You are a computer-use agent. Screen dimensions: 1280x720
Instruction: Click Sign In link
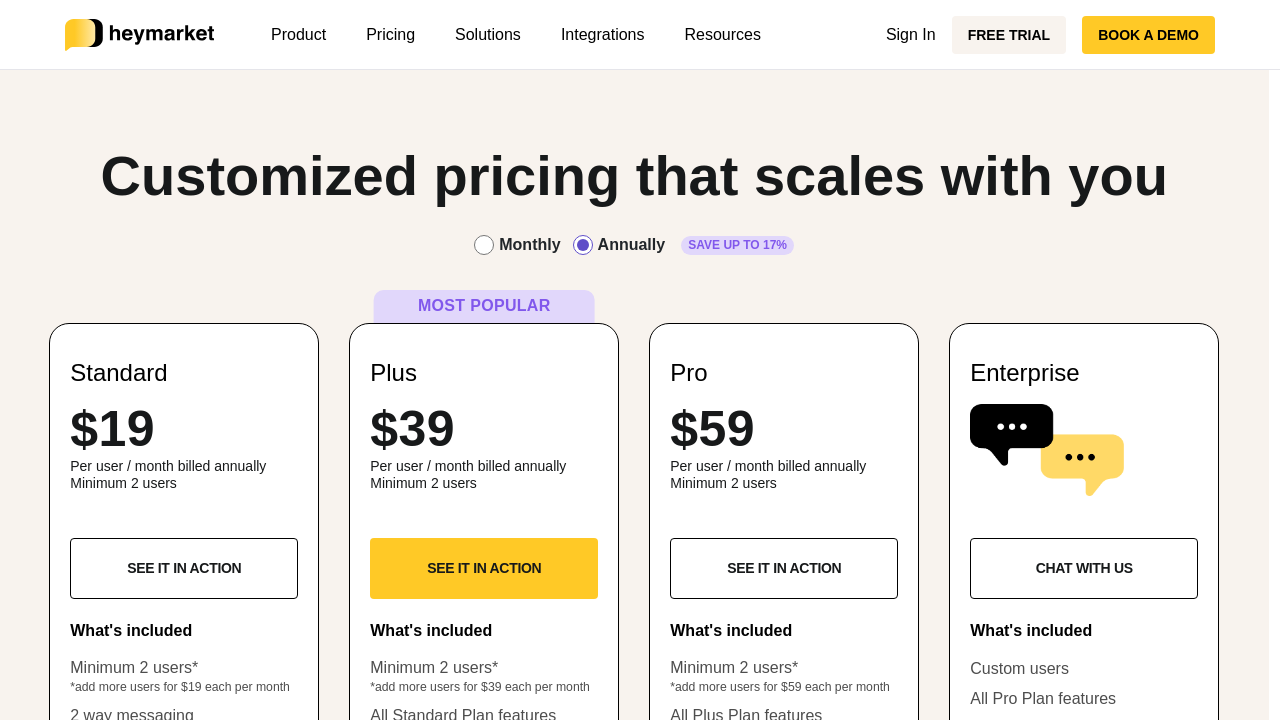(910, 35)
